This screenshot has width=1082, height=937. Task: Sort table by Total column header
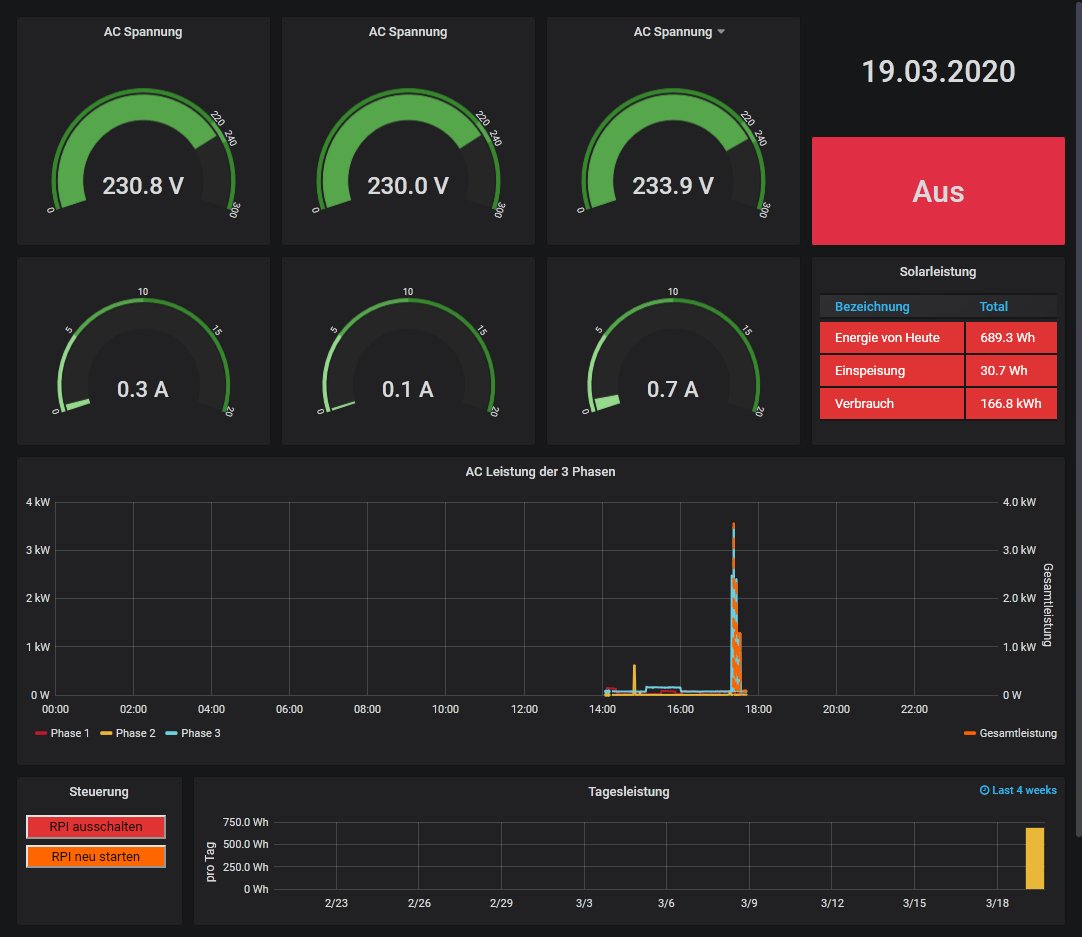point(993,306)
